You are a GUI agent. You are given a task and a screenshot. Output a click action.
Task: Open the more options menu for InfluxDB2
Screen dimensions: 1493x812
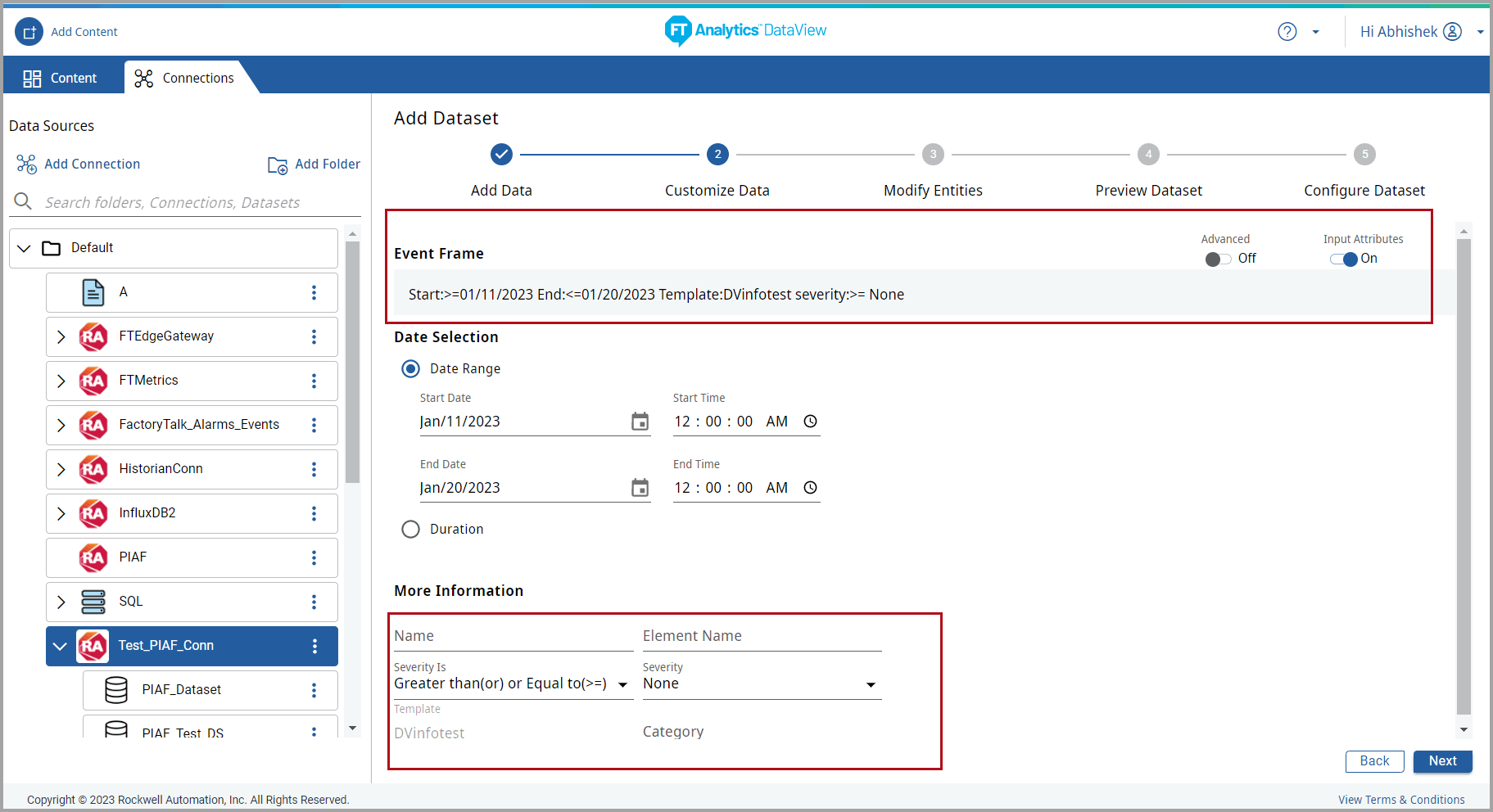[x=314, y=513]
